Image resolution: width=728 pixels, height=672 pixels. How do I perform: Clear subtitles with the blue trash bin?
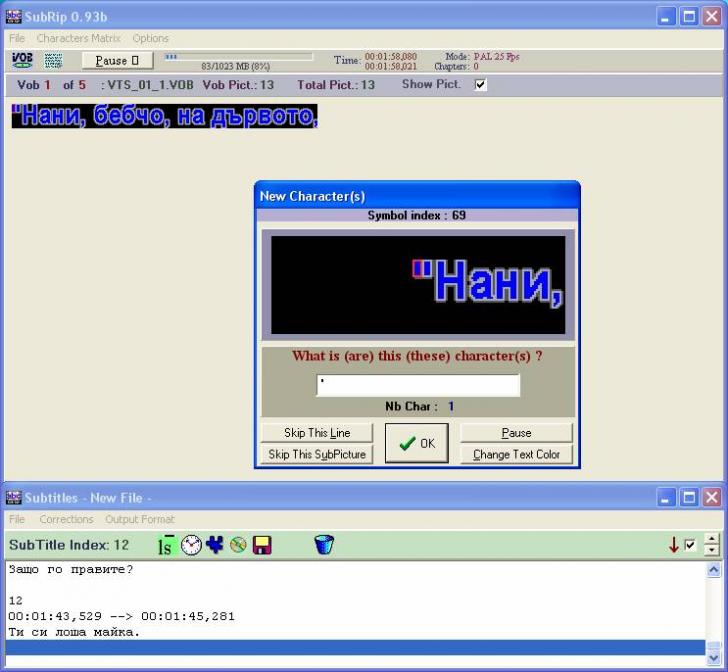[323, 545]
